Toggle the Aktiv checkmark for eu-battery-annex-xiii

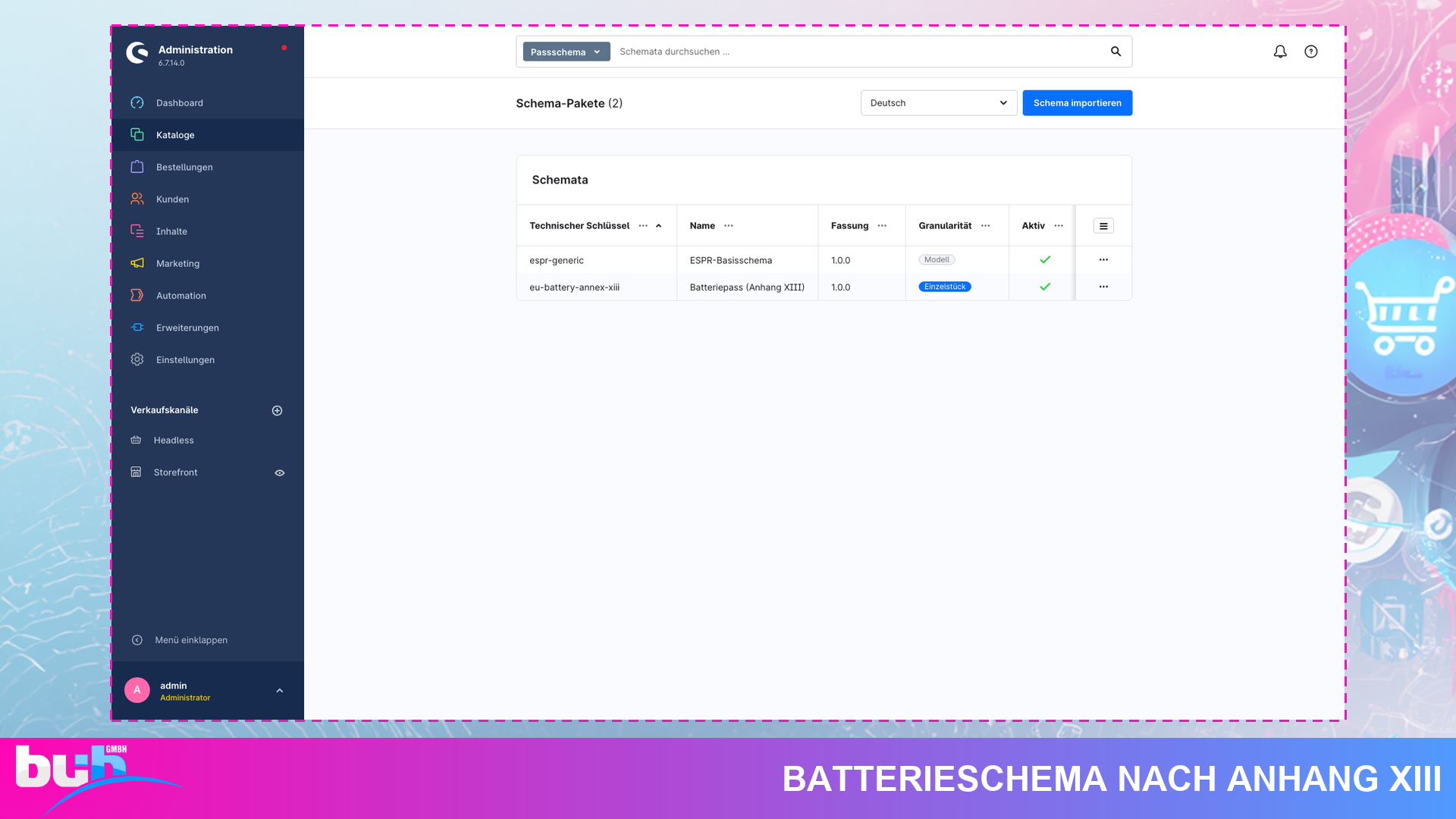1045,287
